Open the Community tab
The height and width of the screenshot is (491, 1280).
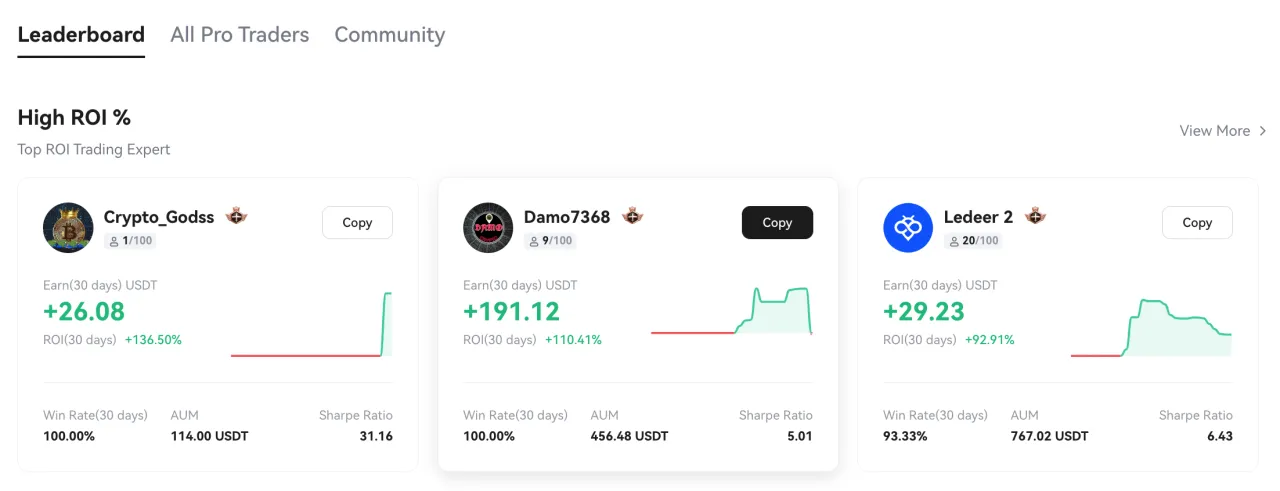click(x=389, y=34)
